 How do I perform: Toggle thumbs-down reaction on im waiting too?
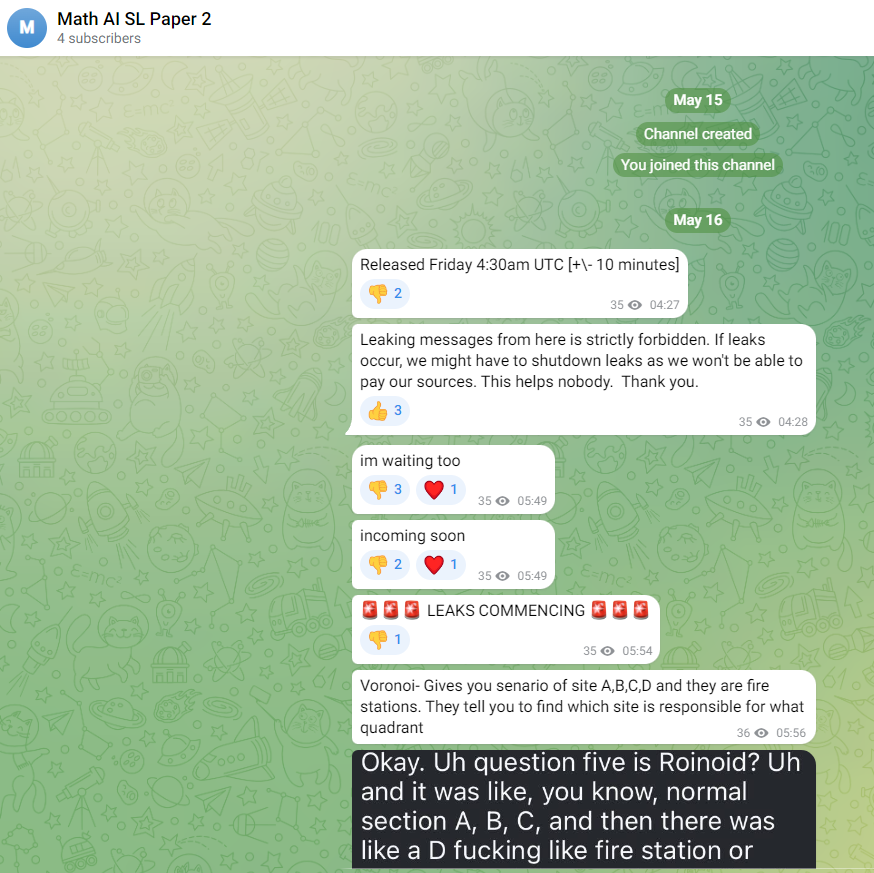point(385,489)
